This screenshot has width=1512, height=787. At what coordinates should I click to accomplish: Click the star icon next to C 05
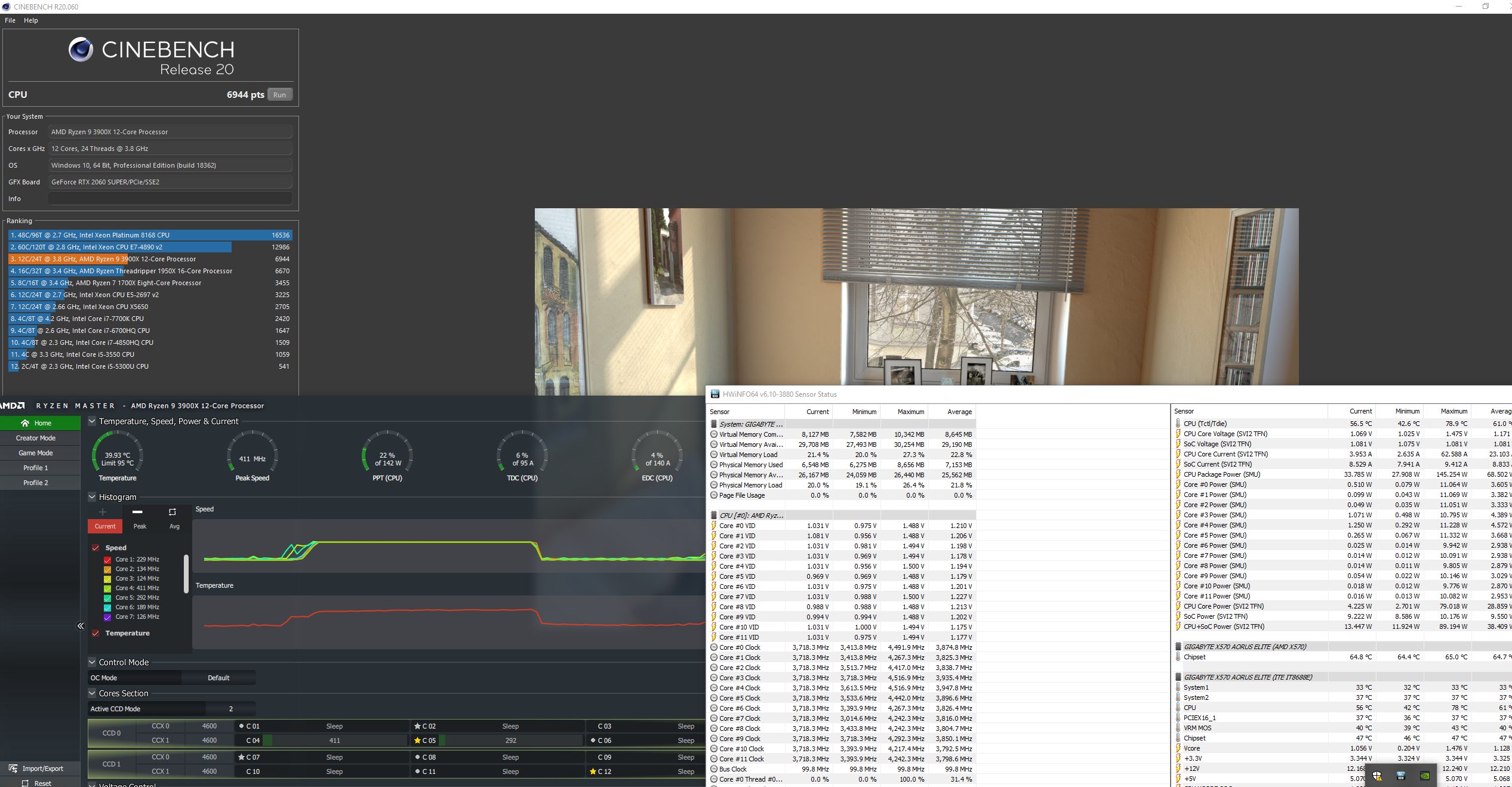click(417, 740)
